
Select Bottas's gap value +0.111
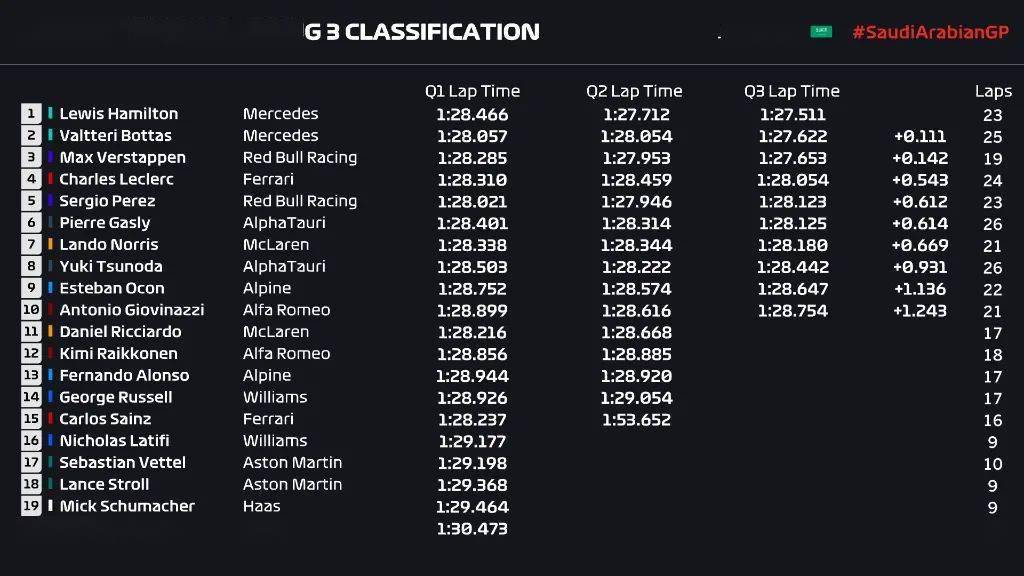coord(920,136)
